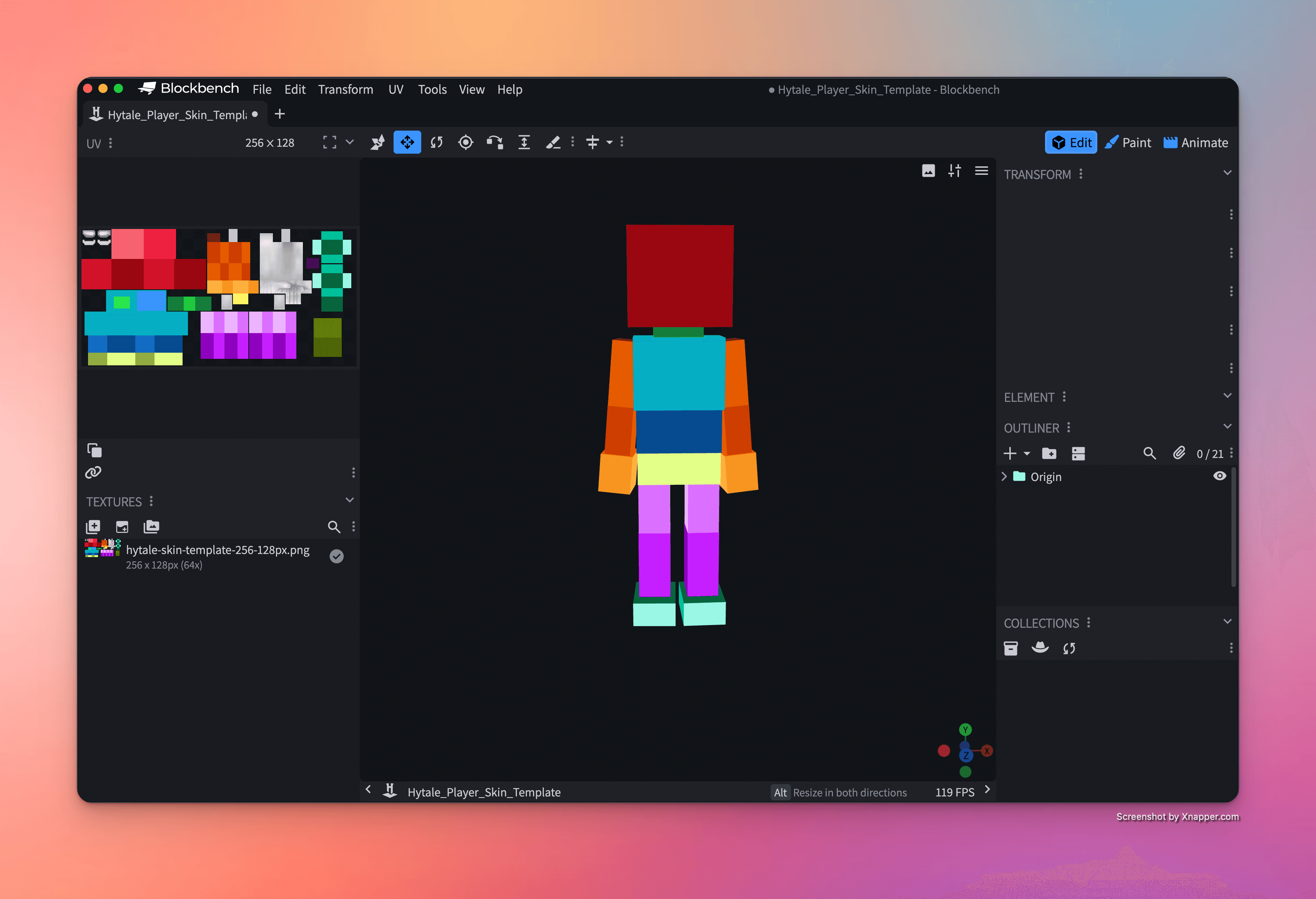Select the Vertex Snap tool
The width and height of the screenshot is (1316, 899).
tap(378, 142)
